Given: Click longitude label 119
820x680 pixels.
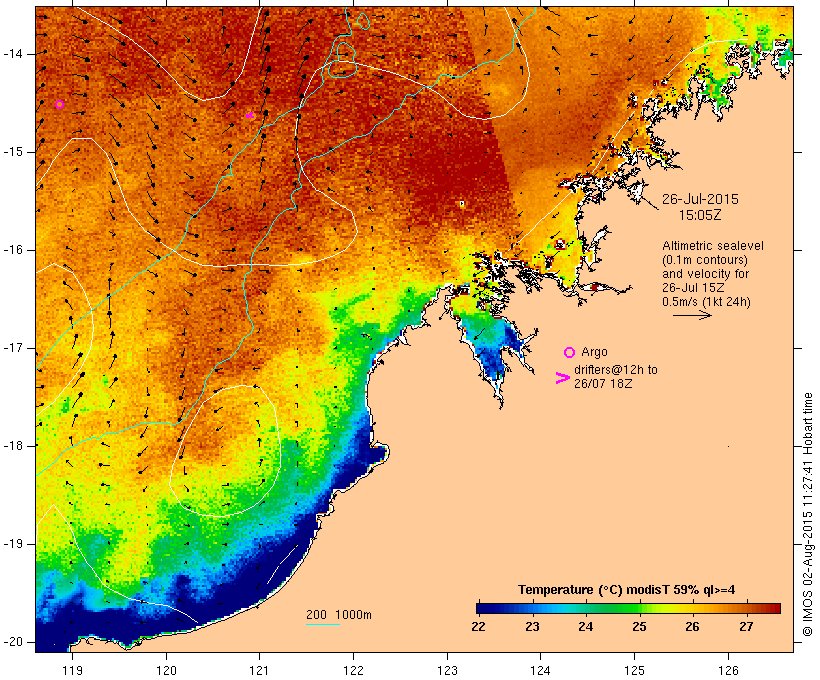Looking at the screenshot, I should (72, 670).
